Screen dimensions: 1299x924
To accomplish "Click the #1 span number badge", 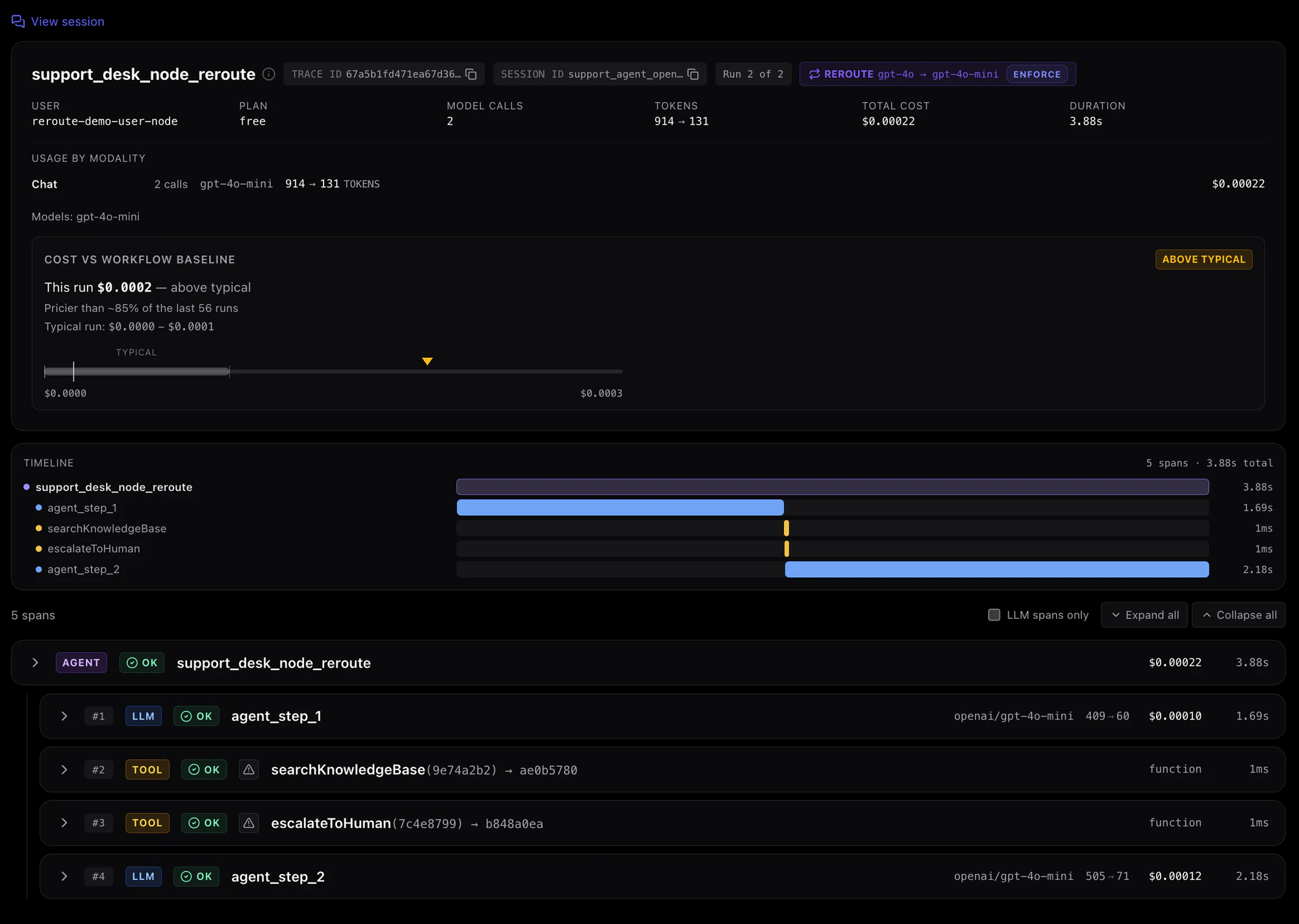I will click(x=99, y=716).
